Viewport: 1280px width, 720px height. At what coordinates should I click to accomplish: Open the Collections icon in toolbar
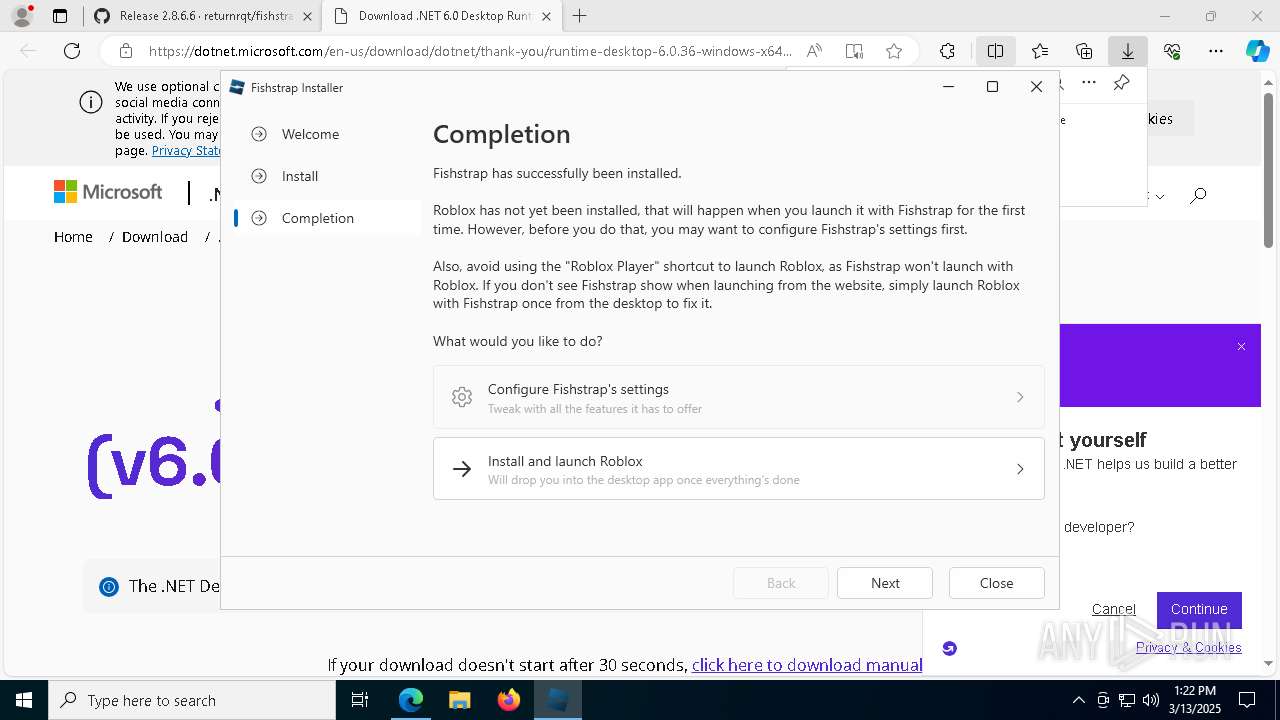pyautogui.click(x=1084, y=51)
